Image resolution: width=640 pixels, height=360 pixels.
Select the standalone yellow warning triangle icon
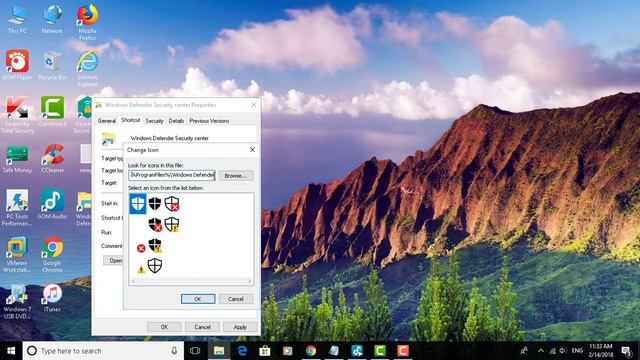(141, 269)
